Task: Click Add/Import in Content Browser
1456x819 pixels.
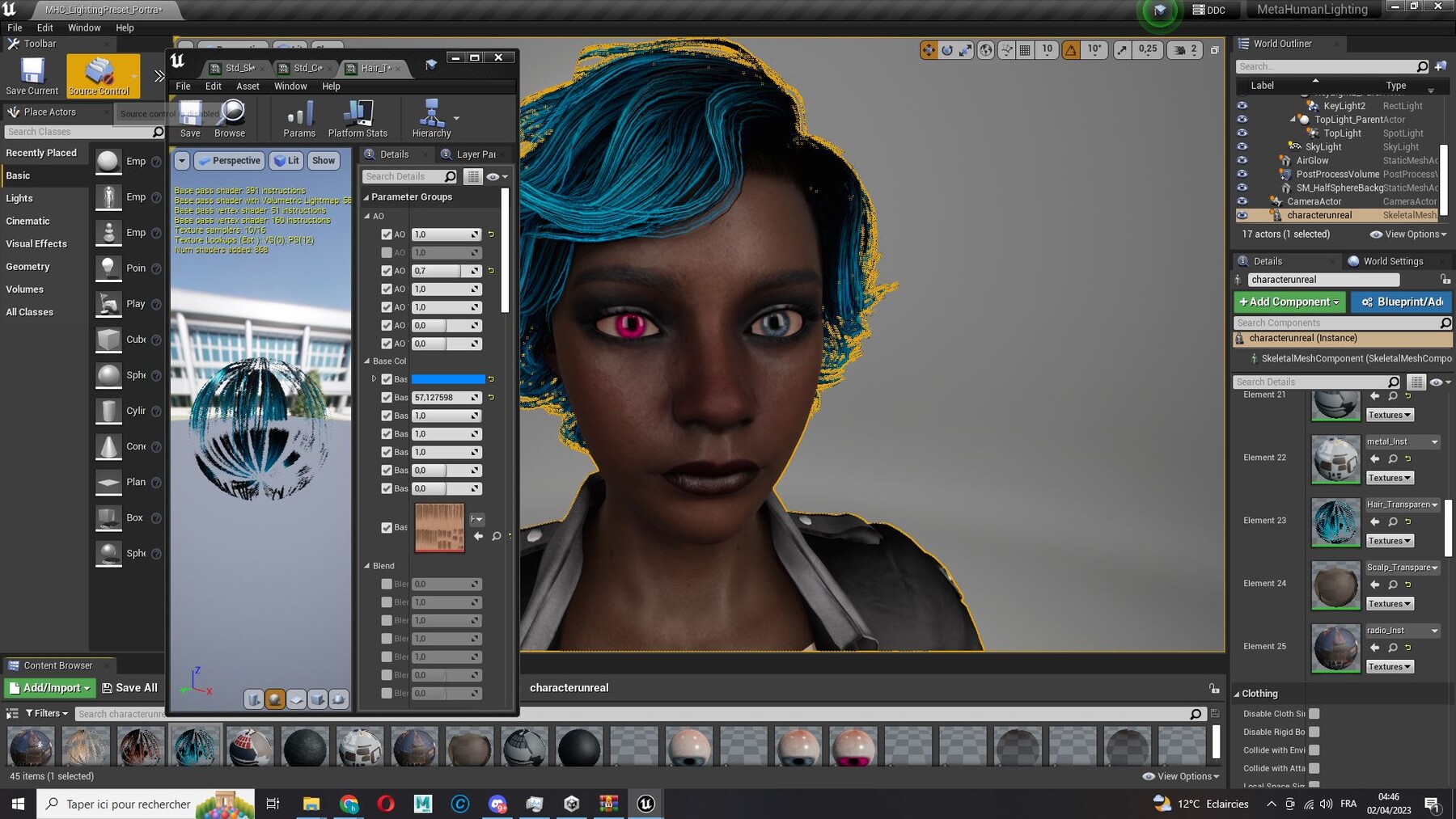Action: coord(50,688)
